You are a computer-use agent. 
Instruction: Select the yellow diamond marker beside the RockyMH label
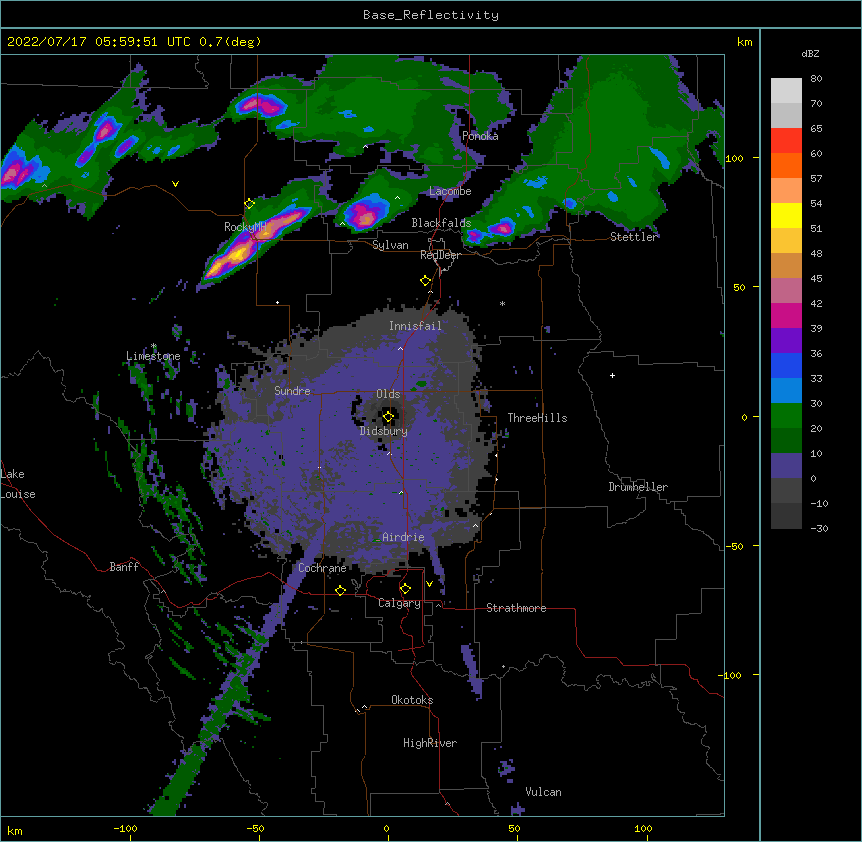click(249, 204)
